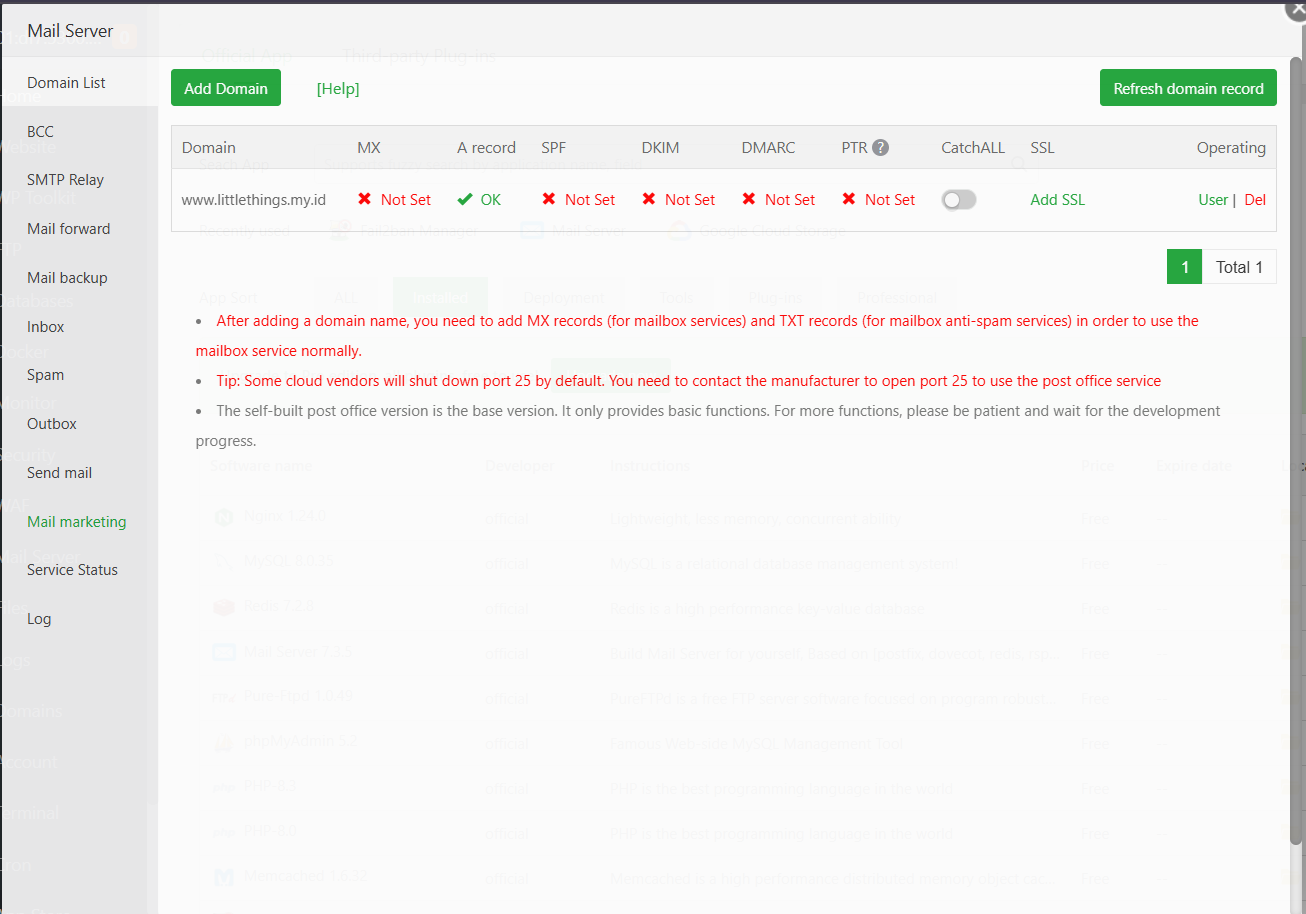Click Add SSL for the domain
This screenshot has height=914, width=1306.
pos(1057,199)
